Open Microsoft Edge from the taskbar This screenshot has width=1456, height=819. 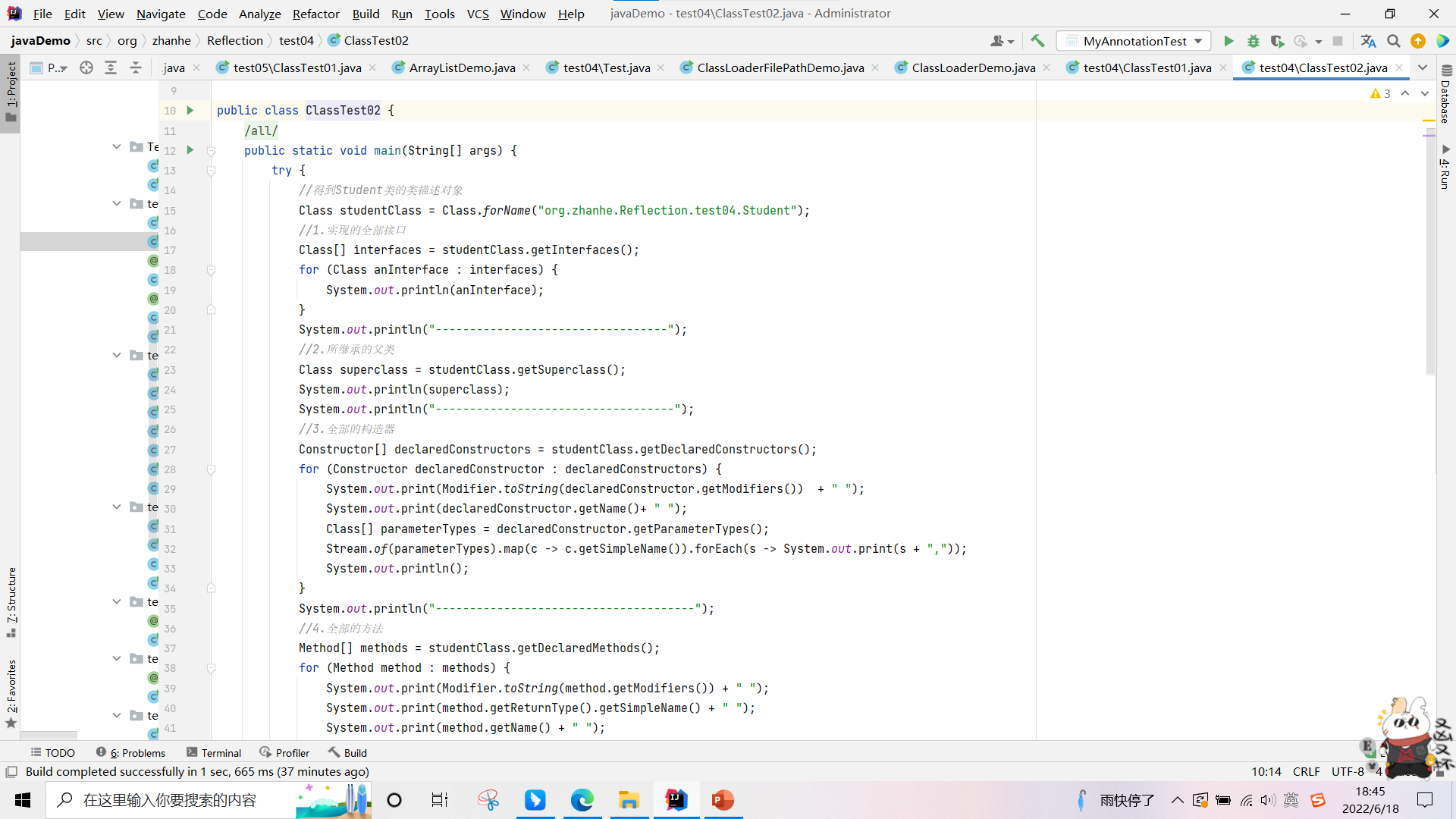tap(582, 800)
